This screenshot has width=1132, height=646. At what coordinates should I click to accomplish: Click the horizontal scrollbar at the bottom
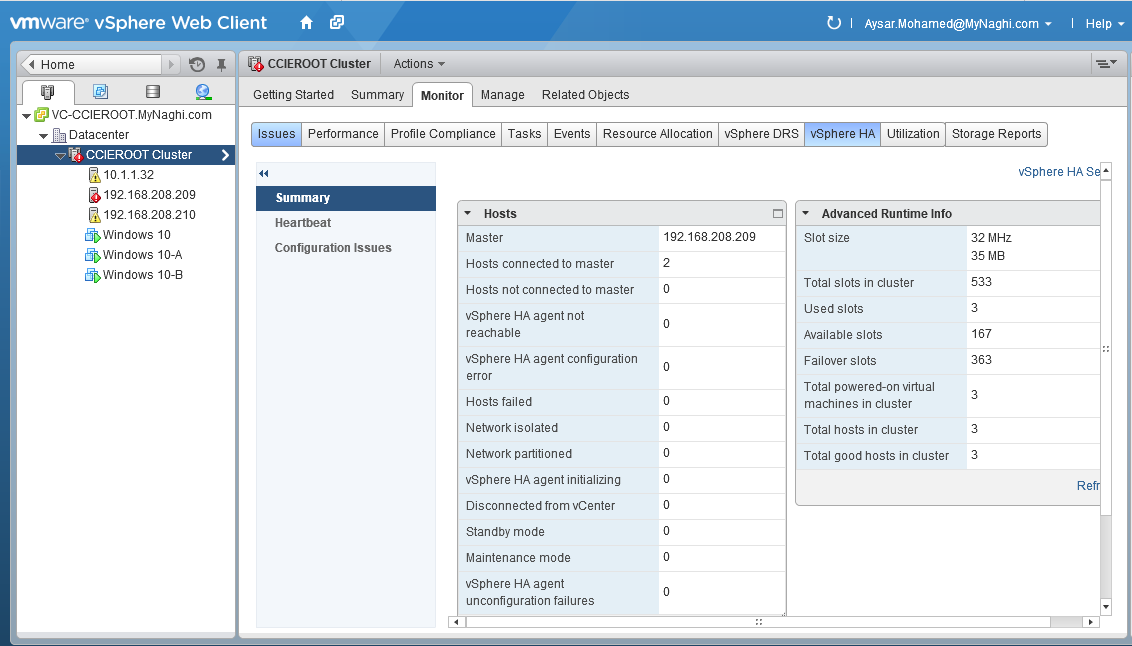[x=758, y=622]
